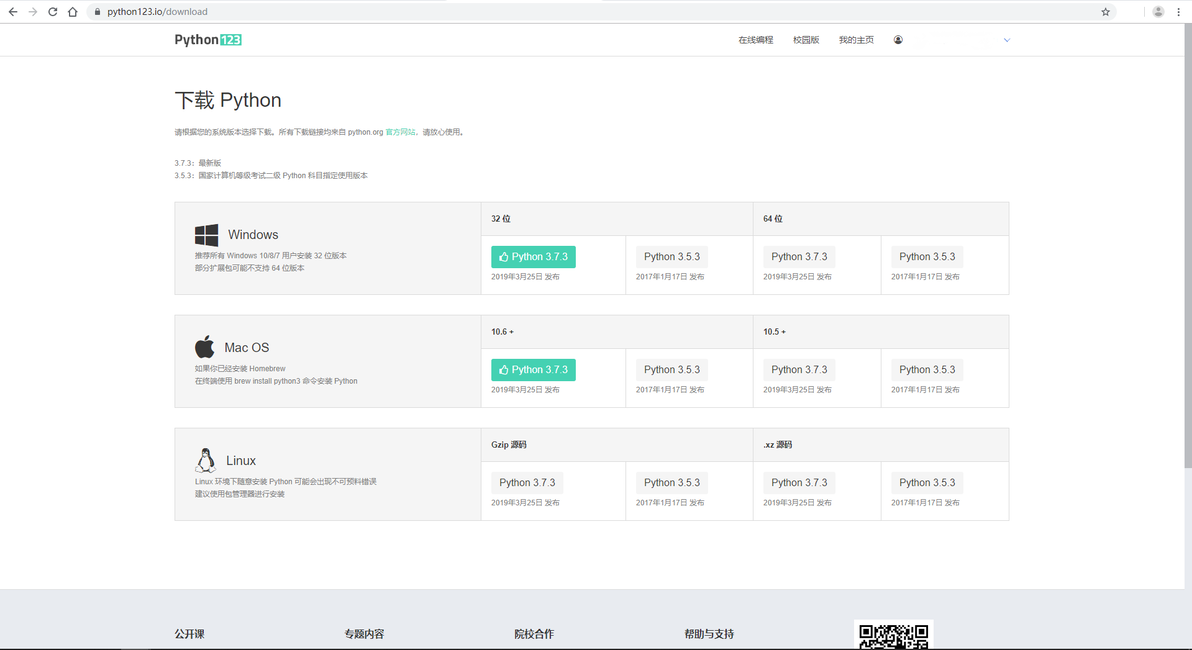The width and height of the screenshot is (1192, 650).
Task: Click footer heading 院校合作
Action: pyautogui.click(x=534, y=634)
